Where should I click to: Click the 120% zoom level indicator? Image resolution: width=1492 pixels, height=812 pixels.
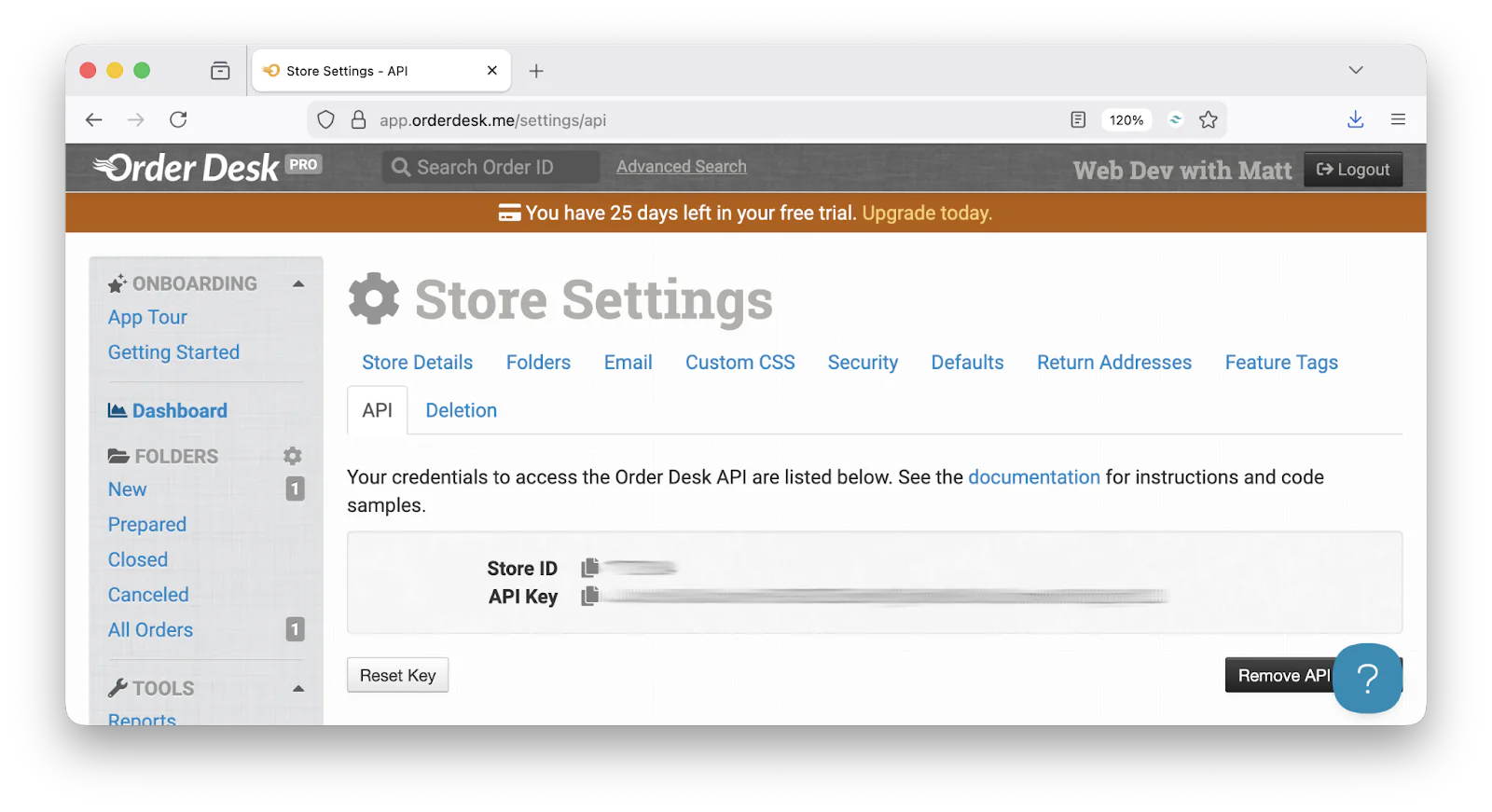pyautogui.click(x=1126, y=119)
